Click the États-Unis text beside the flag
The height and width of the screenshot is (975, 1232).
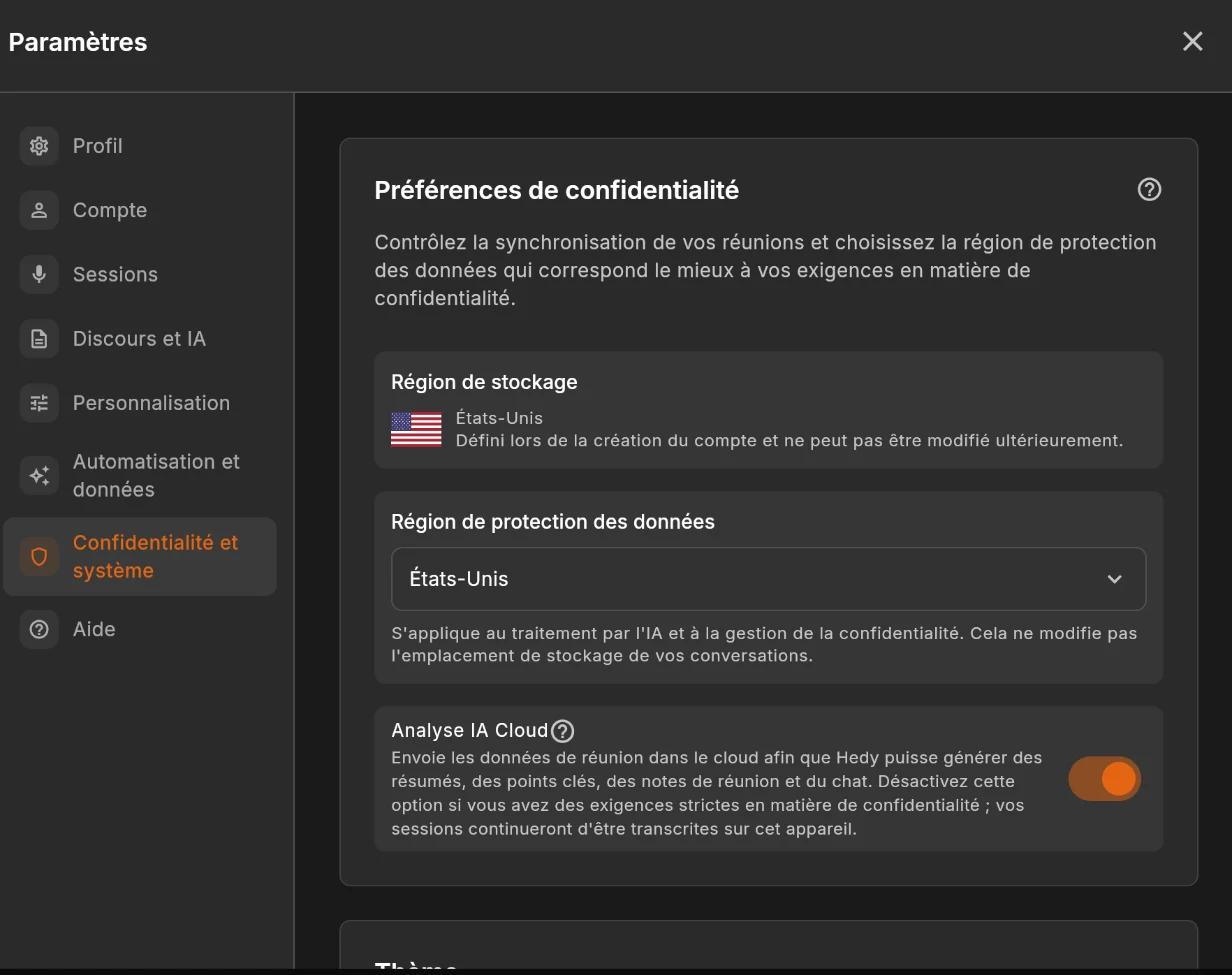coord(499,418)
